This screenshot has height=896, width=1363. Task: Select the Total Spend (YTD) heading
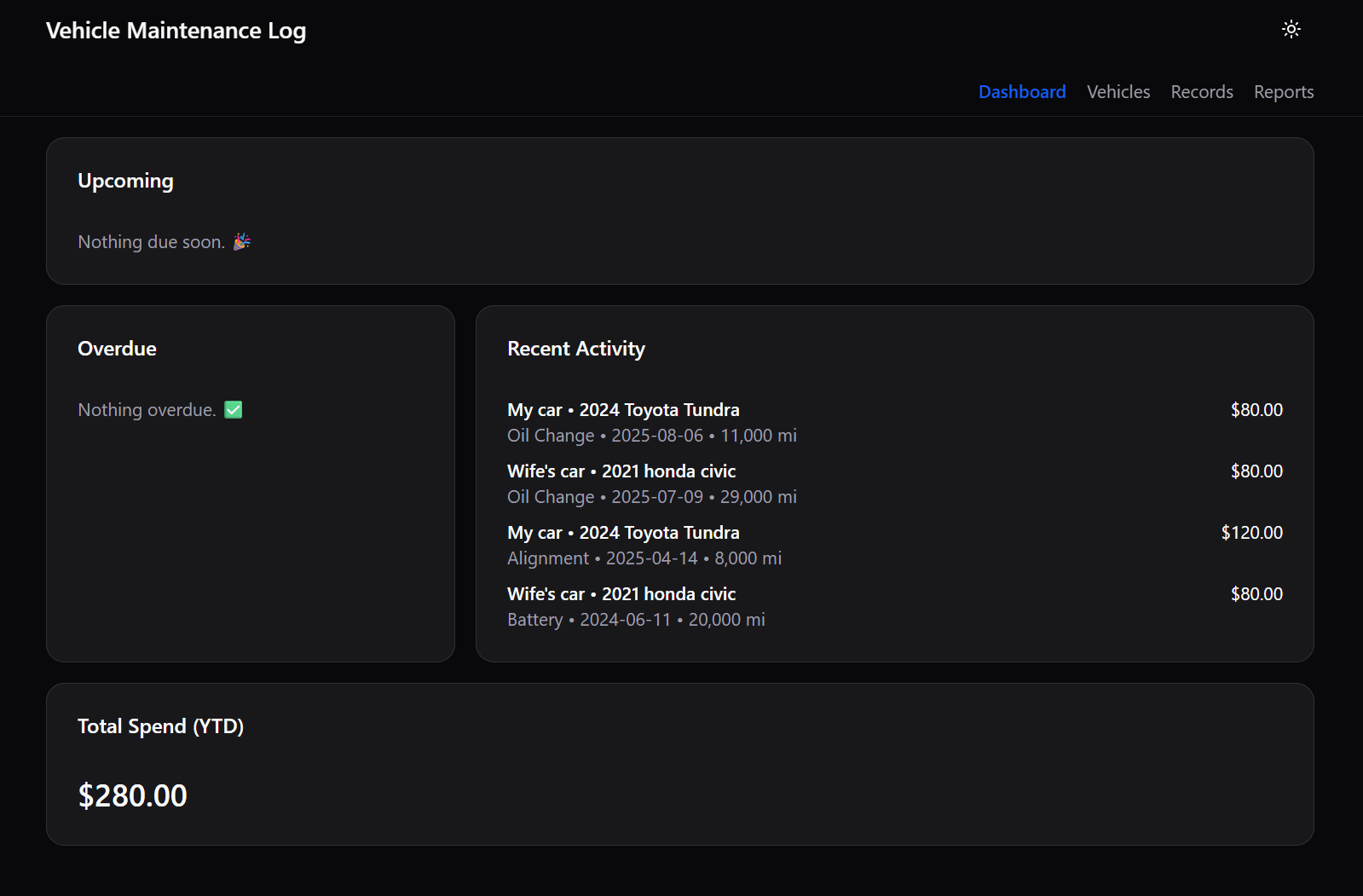pos(160,726)
